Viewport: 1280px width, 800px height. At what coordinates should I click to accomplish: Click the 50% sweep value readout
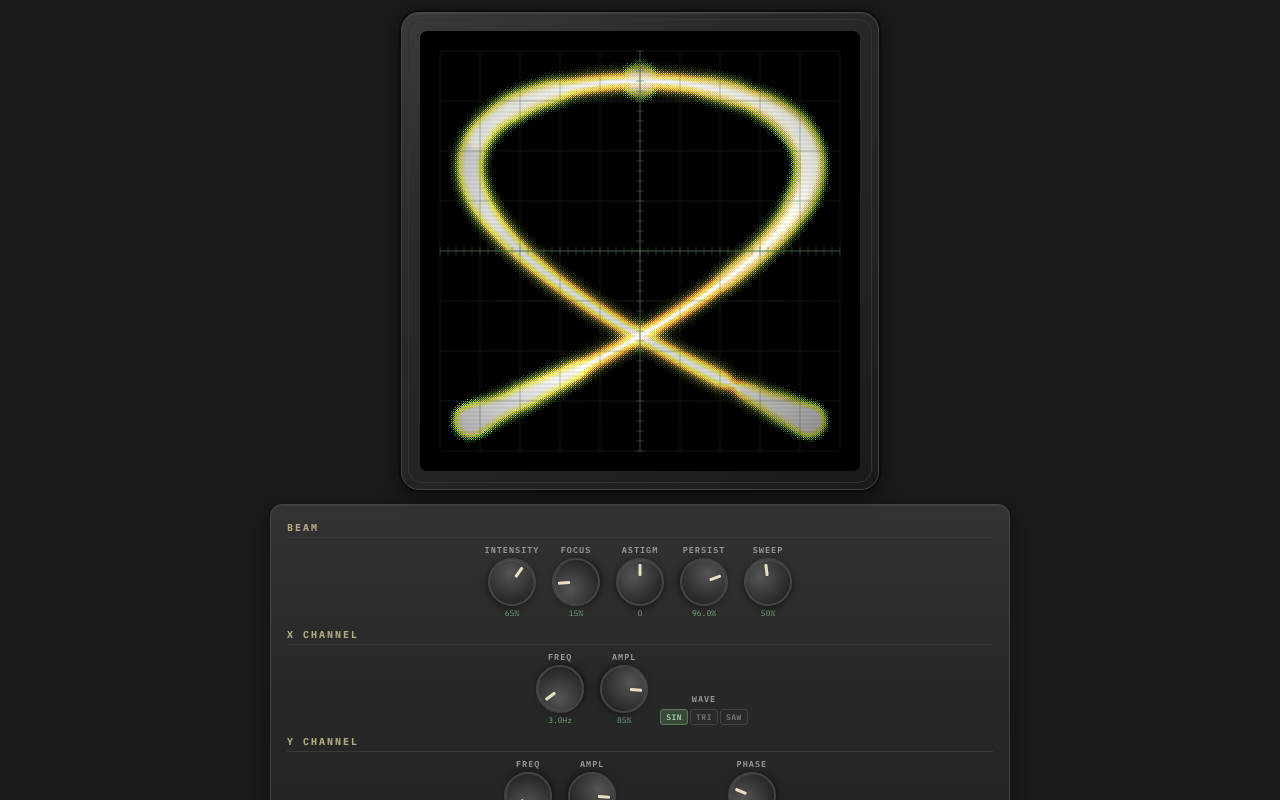(x=768, y=614)
